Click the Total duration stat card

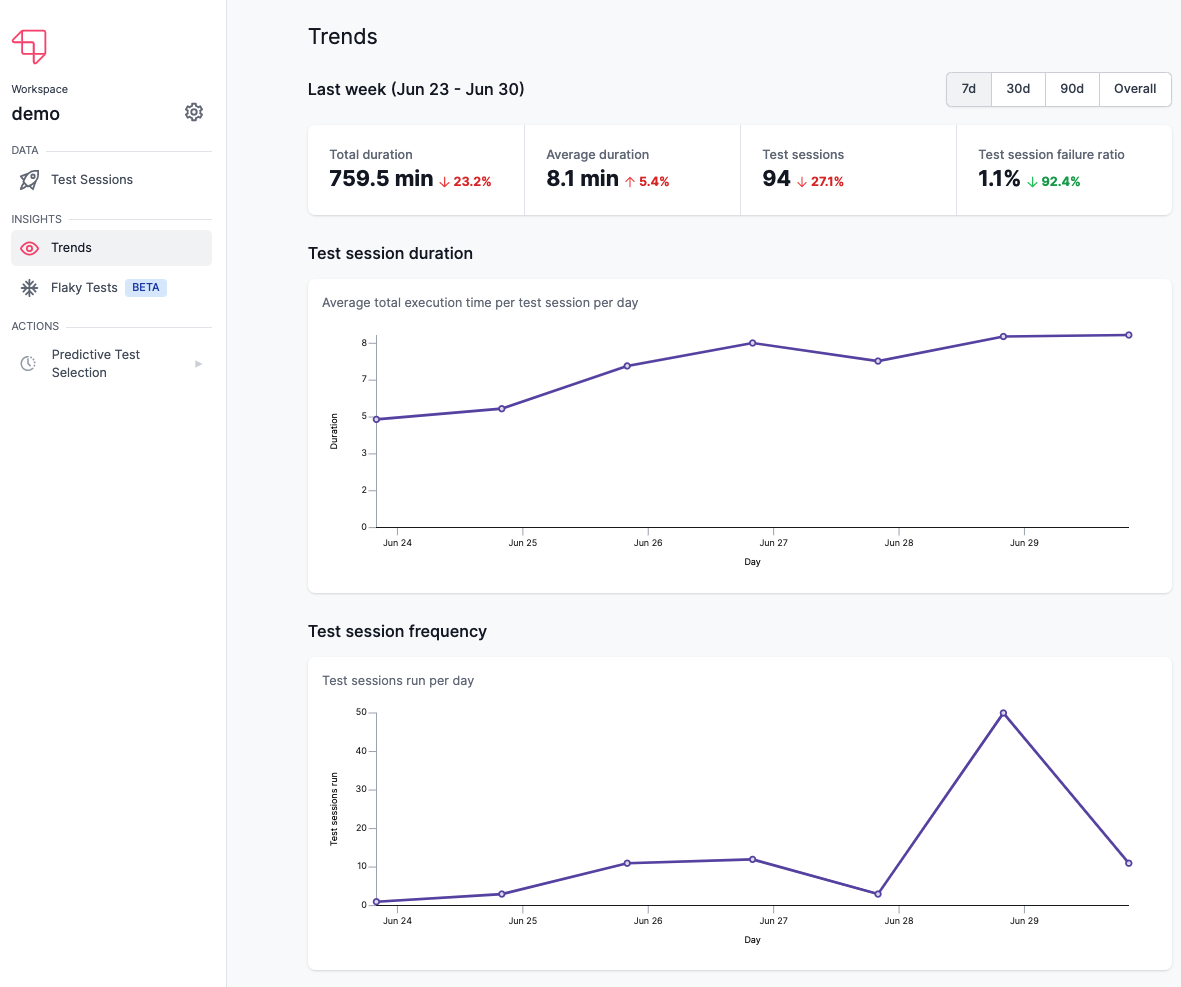415,169
